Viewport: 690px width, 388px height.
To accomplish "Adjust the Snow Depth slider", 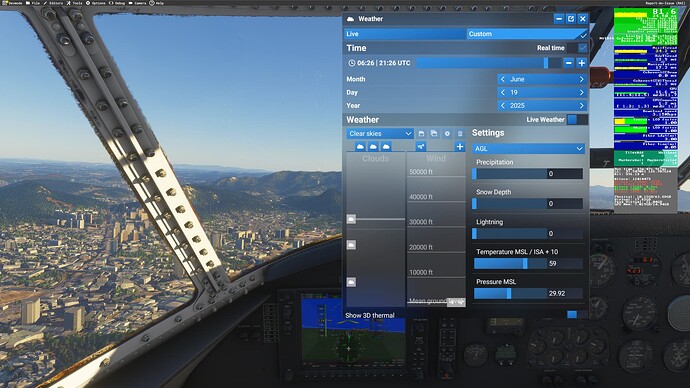I will [510, 204].
